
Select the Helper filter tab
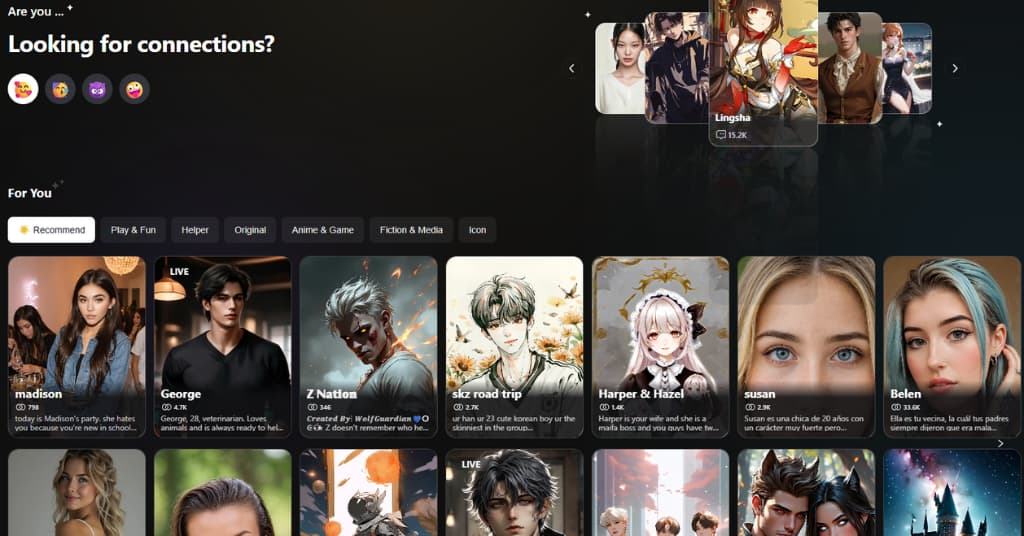point(195,230)
